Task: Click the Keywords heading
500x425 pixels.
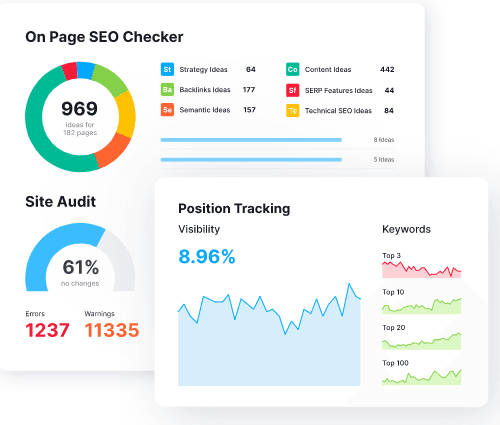Action: click(x=406, y=229)
